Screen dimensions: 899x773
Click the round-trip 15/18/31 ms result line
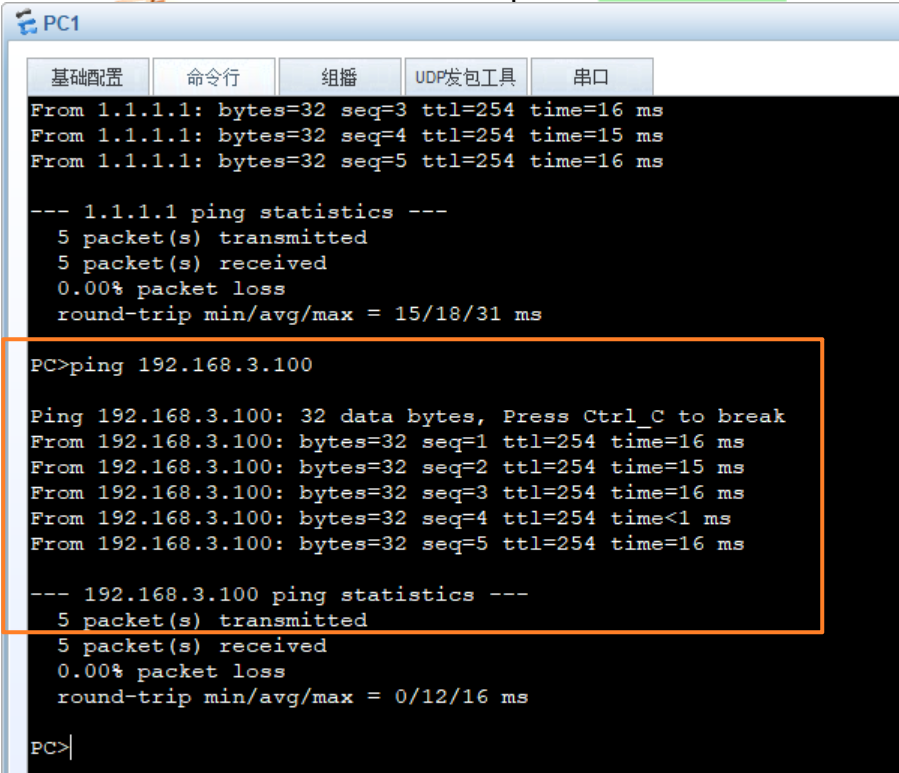pyautogui.click(x=298, y=314)
